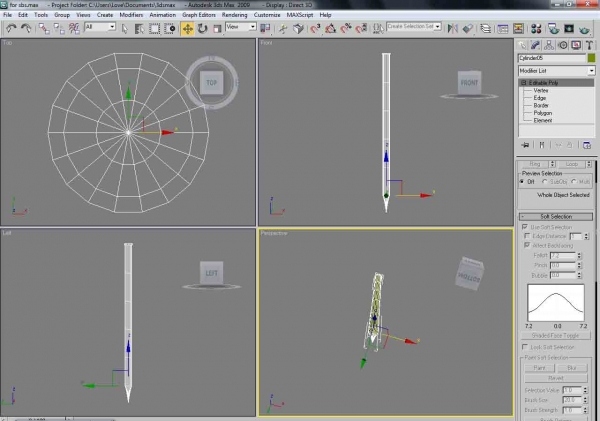Open the Schematic View icon
600x421 pixels.
(518, 28)
